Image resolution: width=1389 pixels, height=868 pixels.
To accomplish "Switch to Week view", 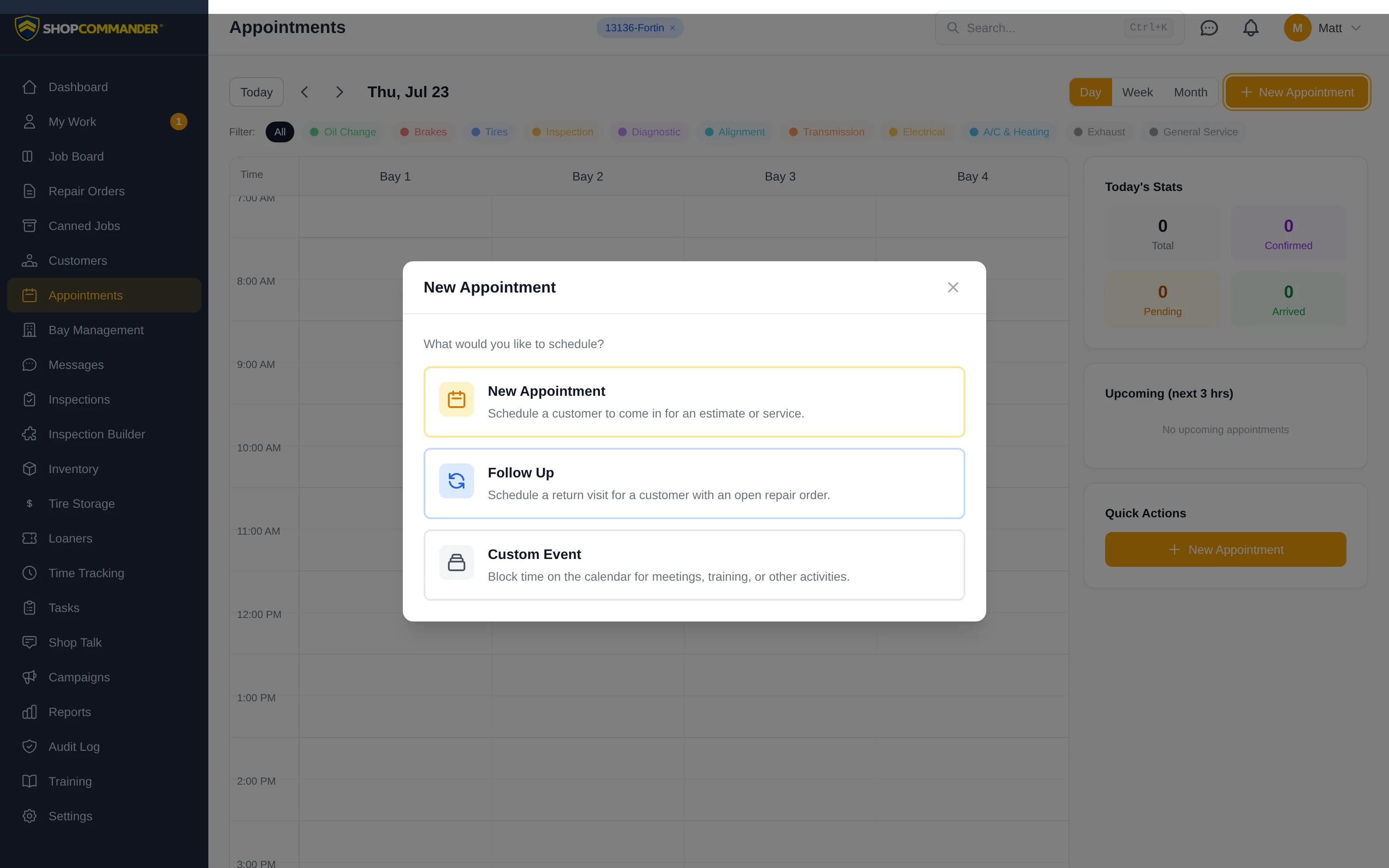I will coord(1137,92).
